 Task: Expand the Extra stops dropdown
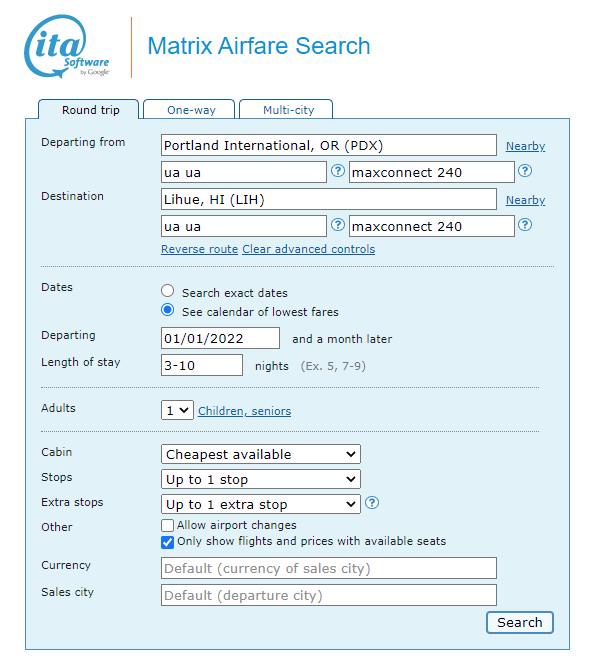pyautogui.click(x=261, y=504)
